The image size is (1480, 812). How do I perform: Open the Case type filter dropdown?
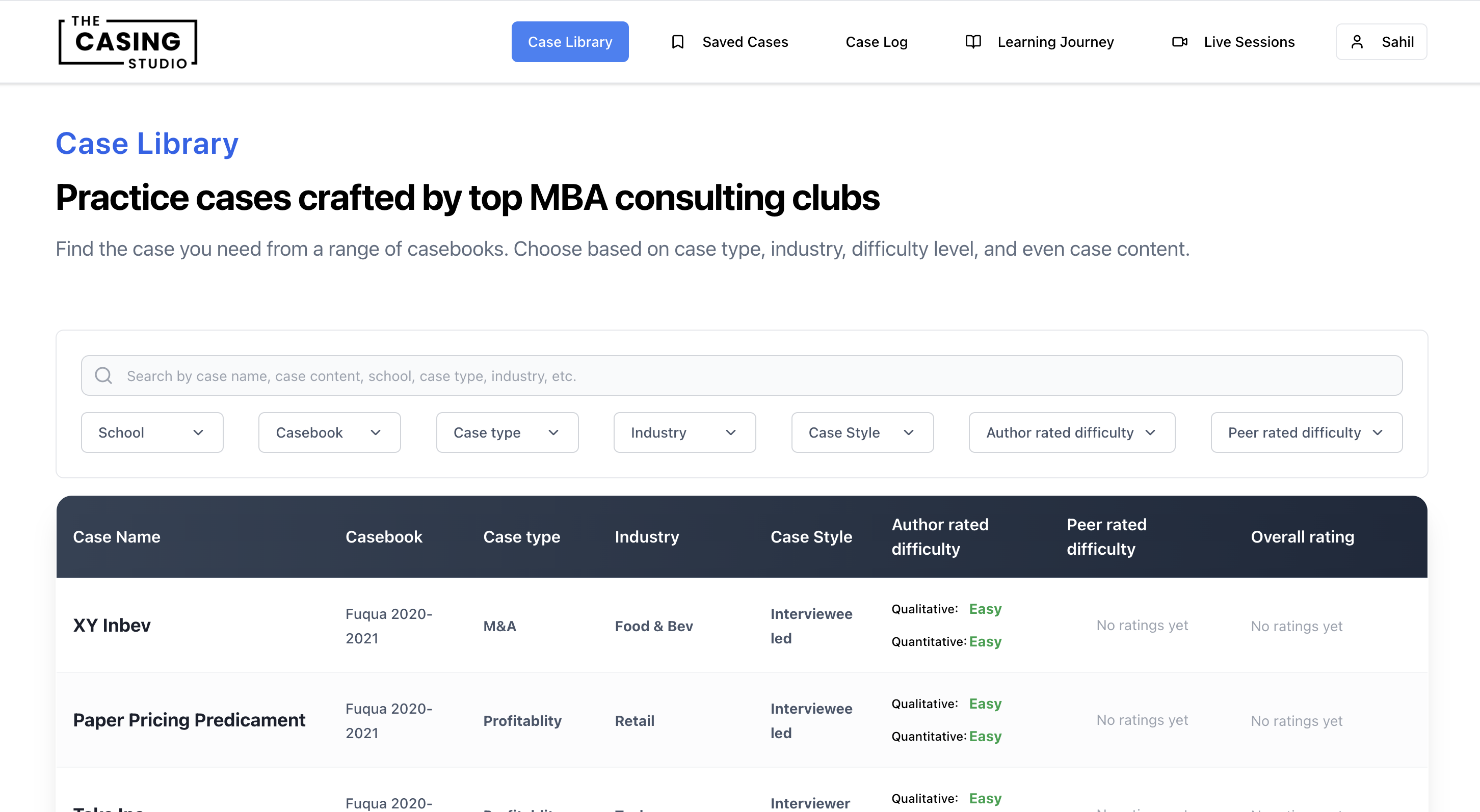point(506,432)
